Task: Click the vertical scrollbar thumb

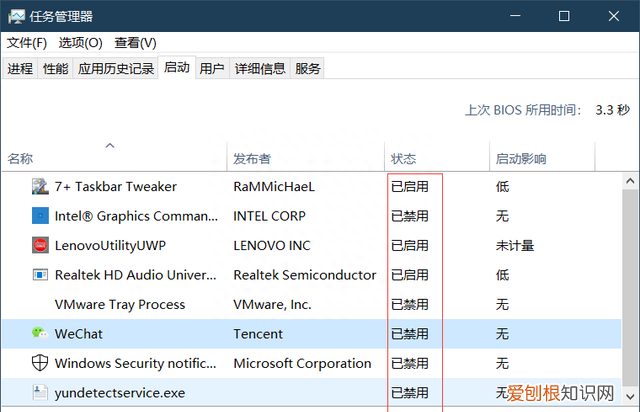Action: click(630, 288)
